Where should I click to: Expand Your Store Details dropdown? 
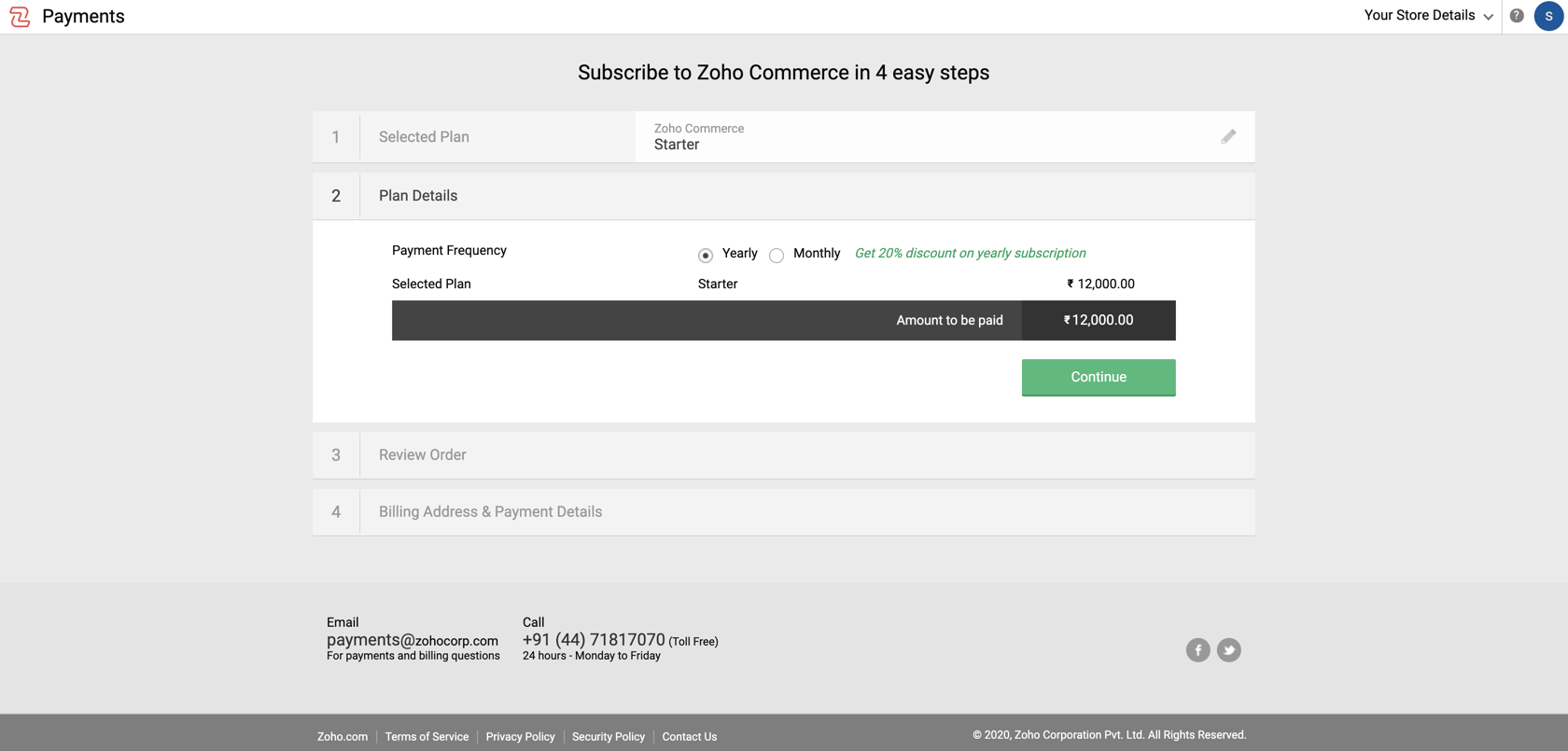(x=1428, y=16)
